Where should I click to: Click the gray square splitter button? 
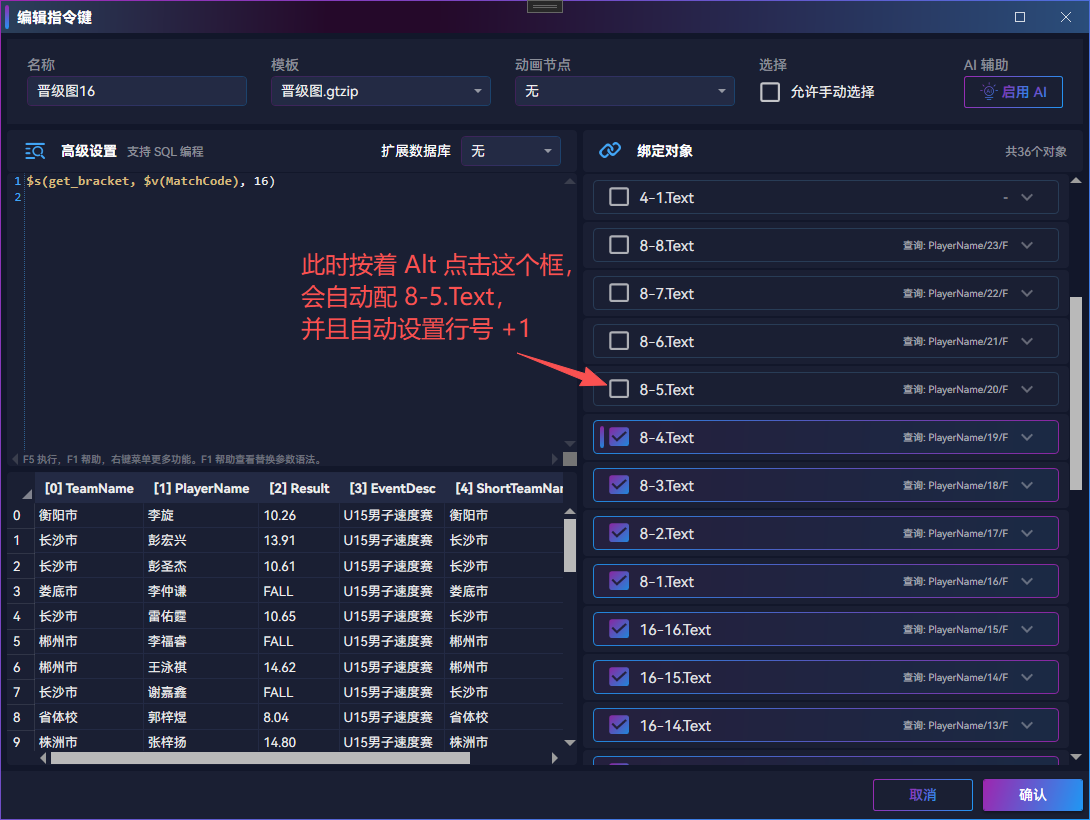click(570, 459)
